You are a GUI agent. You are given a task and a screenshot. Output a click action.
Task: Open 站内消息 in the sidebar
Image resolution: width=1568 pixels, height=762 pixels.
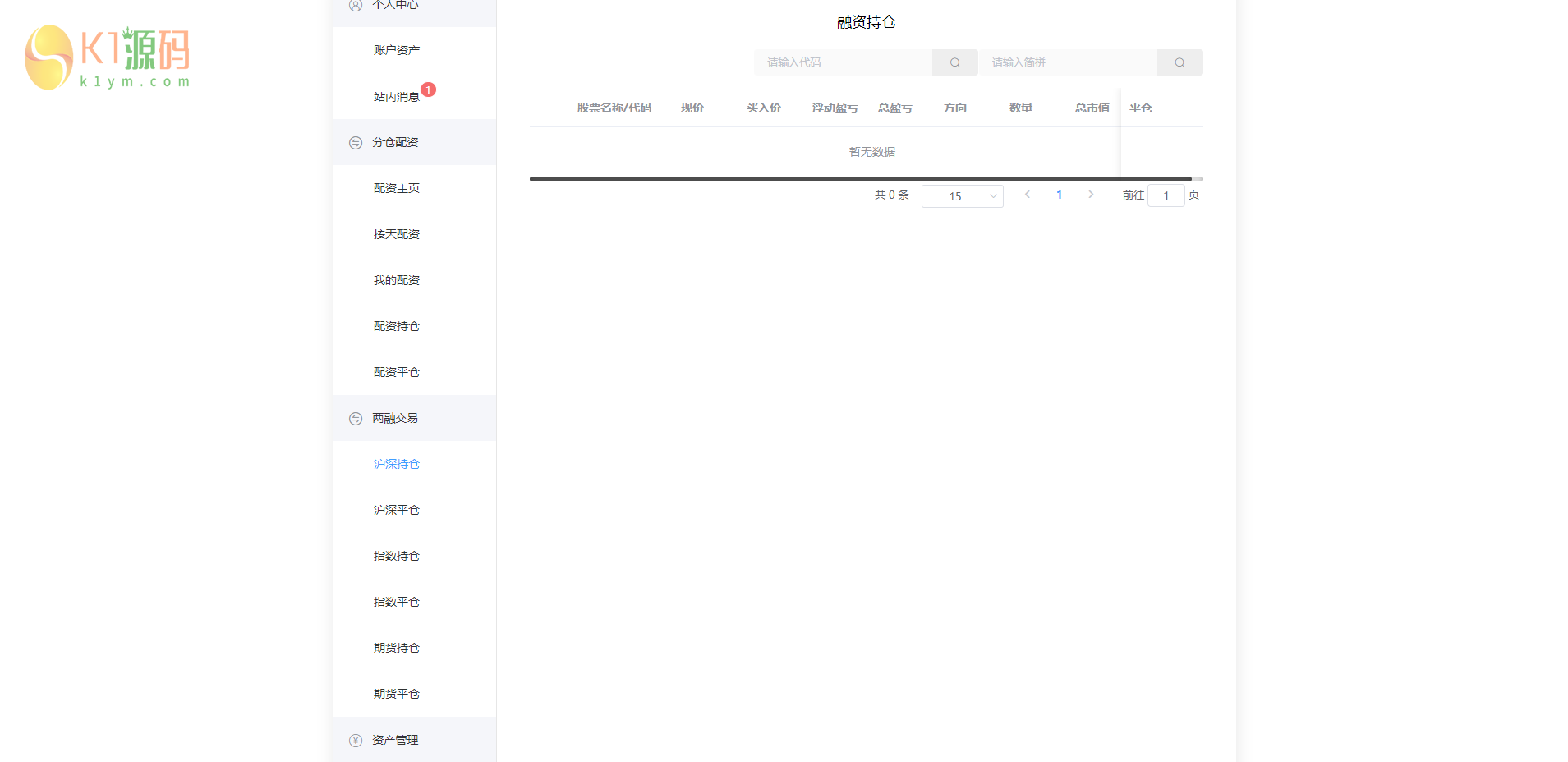414,96
